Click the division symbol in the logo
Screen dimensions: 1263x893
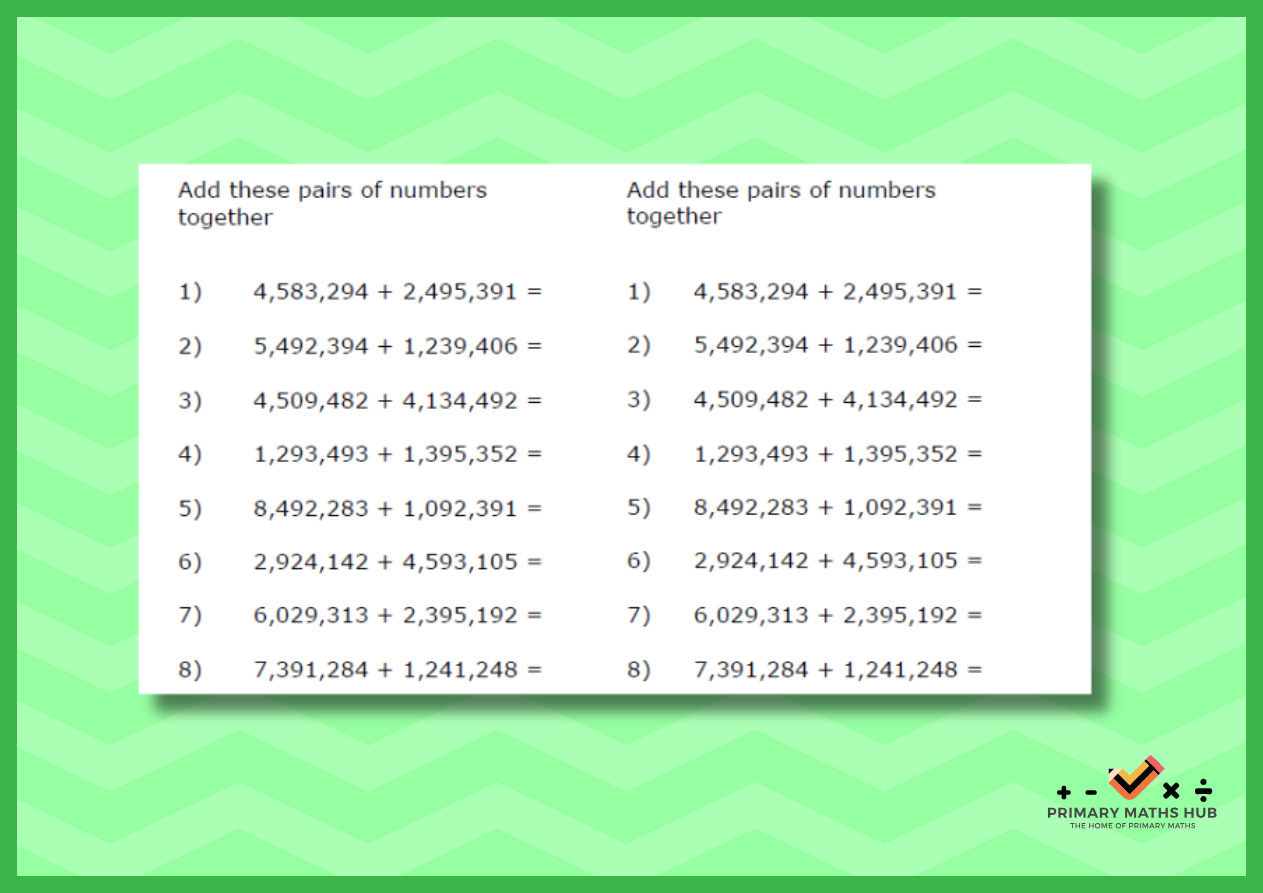[1204, 791]
